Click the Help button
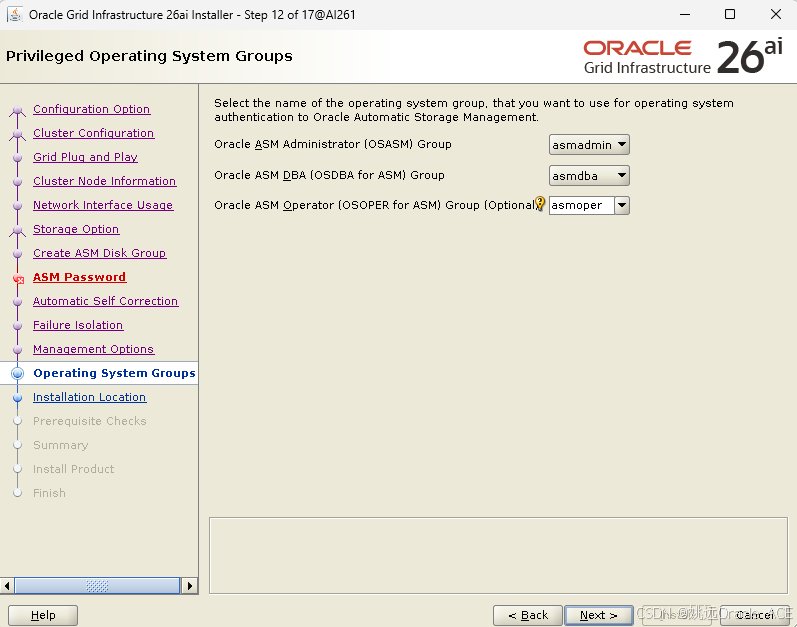Viewport: 797px width, 627px height. click(43, 615)
